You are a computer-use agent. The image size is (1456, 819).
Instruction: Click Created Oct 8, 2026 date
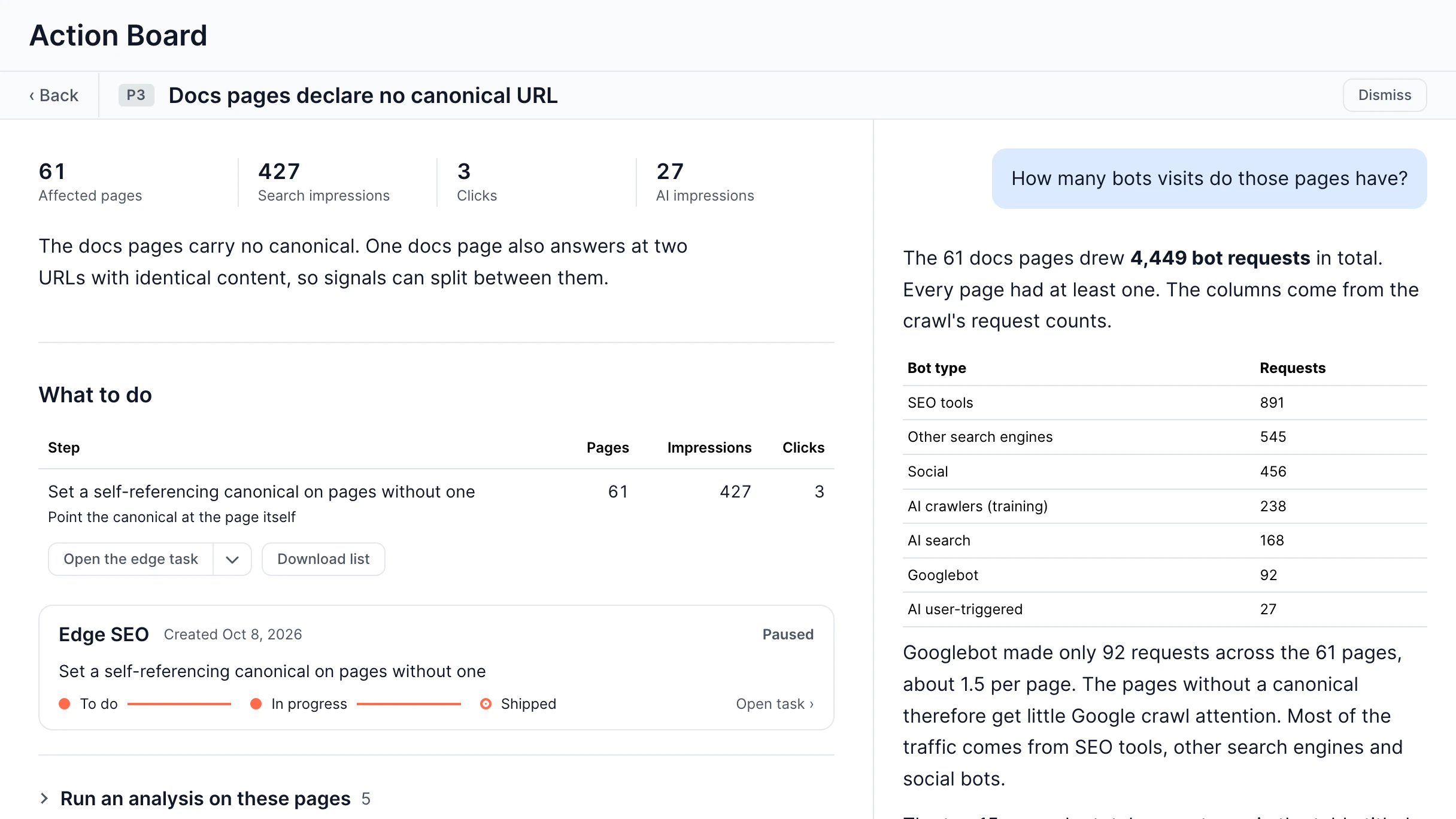pyautogui.click(x=233, y=635)
